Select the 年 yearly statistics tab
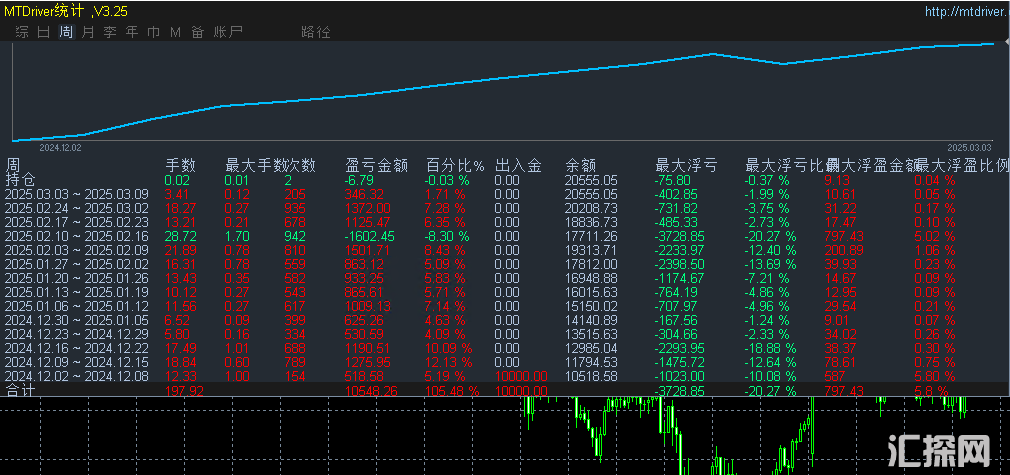1010x475 pixels. [132, 32]
